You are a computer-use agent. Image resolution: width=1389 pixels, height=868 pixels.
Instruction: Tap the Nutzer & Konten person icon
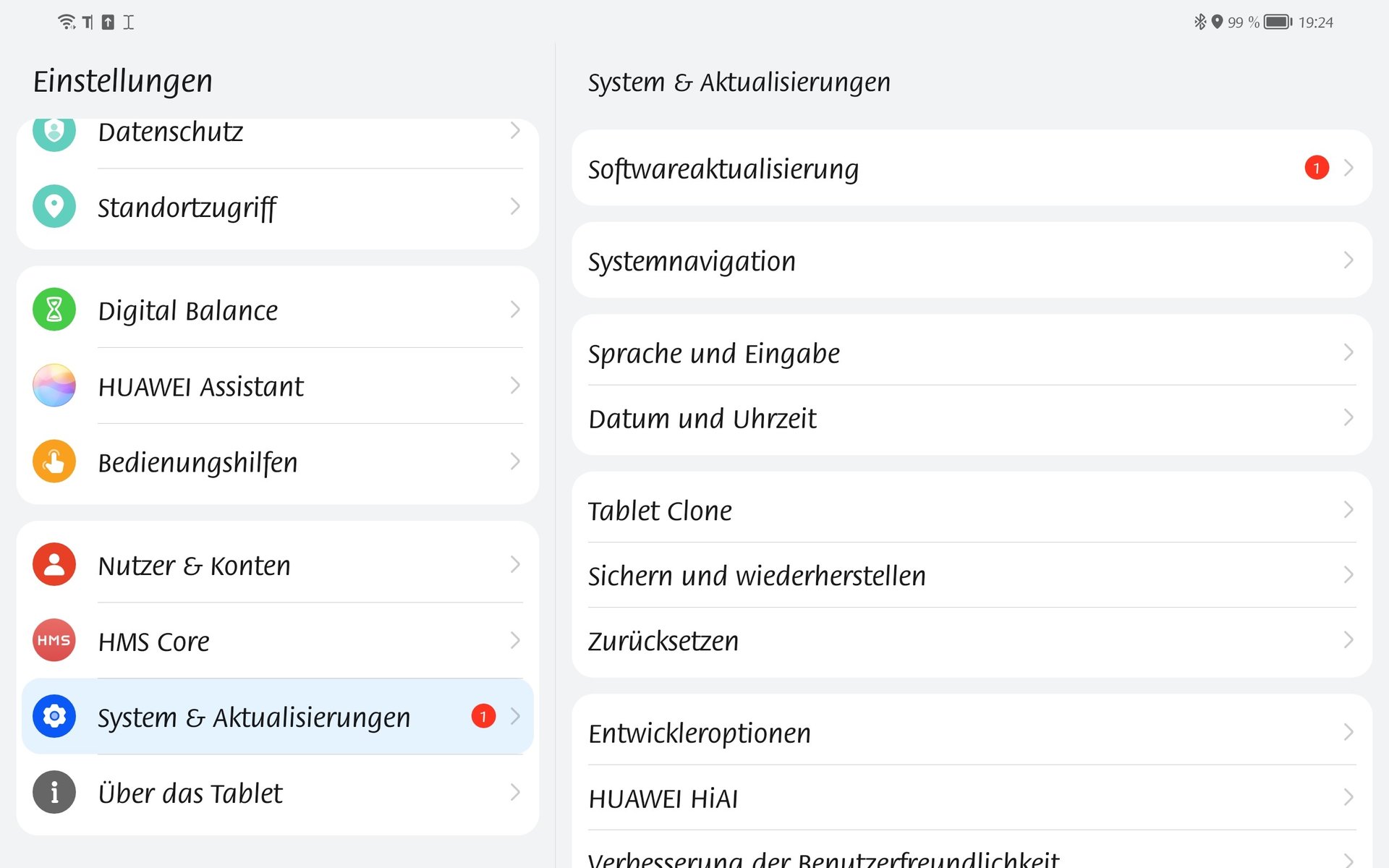(x=54, y=564)
